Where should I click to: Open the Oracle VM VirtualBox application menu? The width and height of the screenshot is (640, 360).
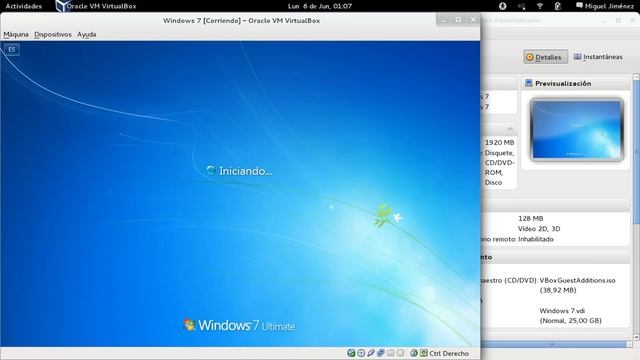tap(96, 6)
